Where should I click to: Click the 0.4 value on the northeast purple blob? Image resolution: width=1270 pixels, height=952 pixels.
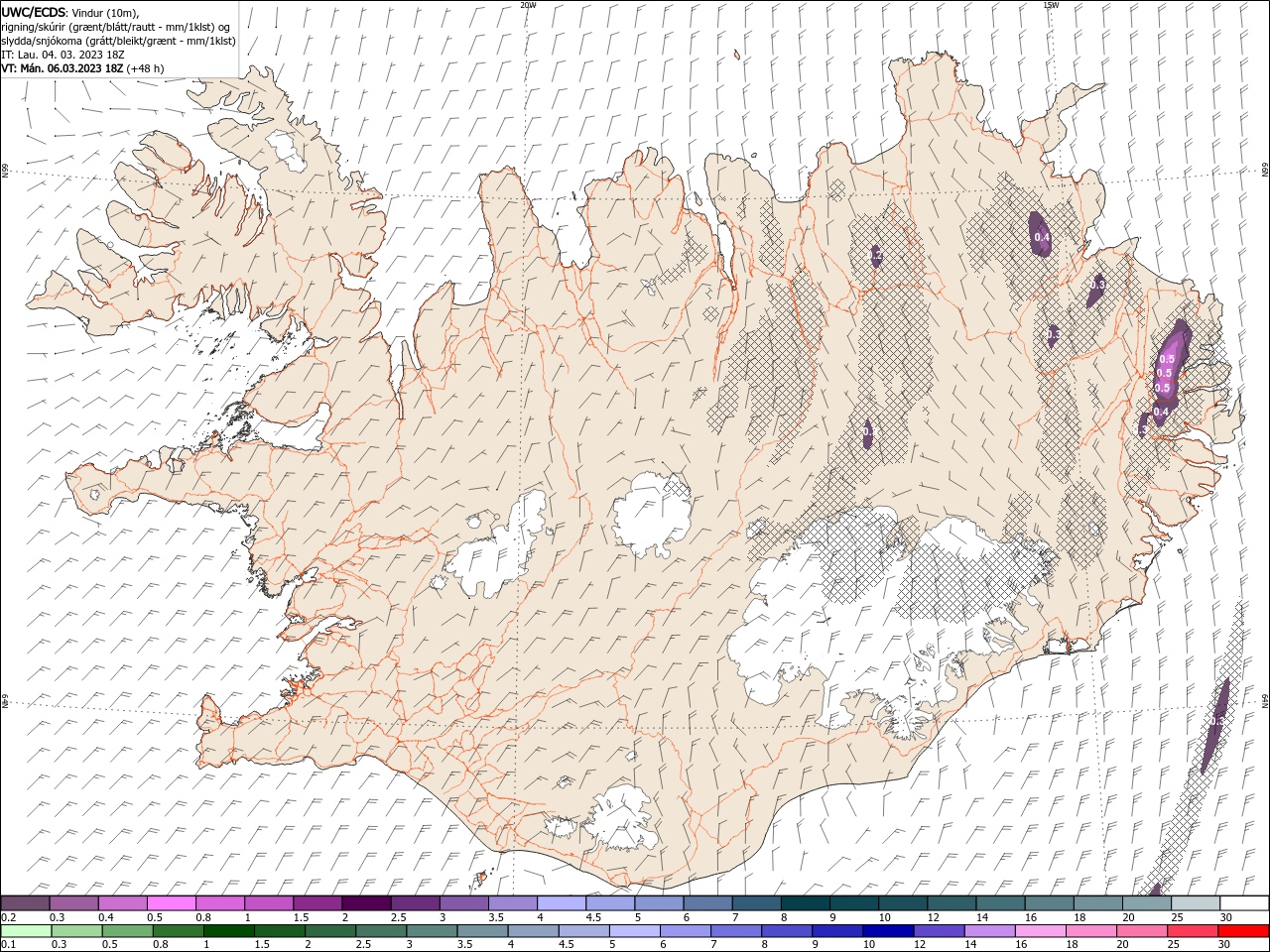click(x=1042, y=237)
